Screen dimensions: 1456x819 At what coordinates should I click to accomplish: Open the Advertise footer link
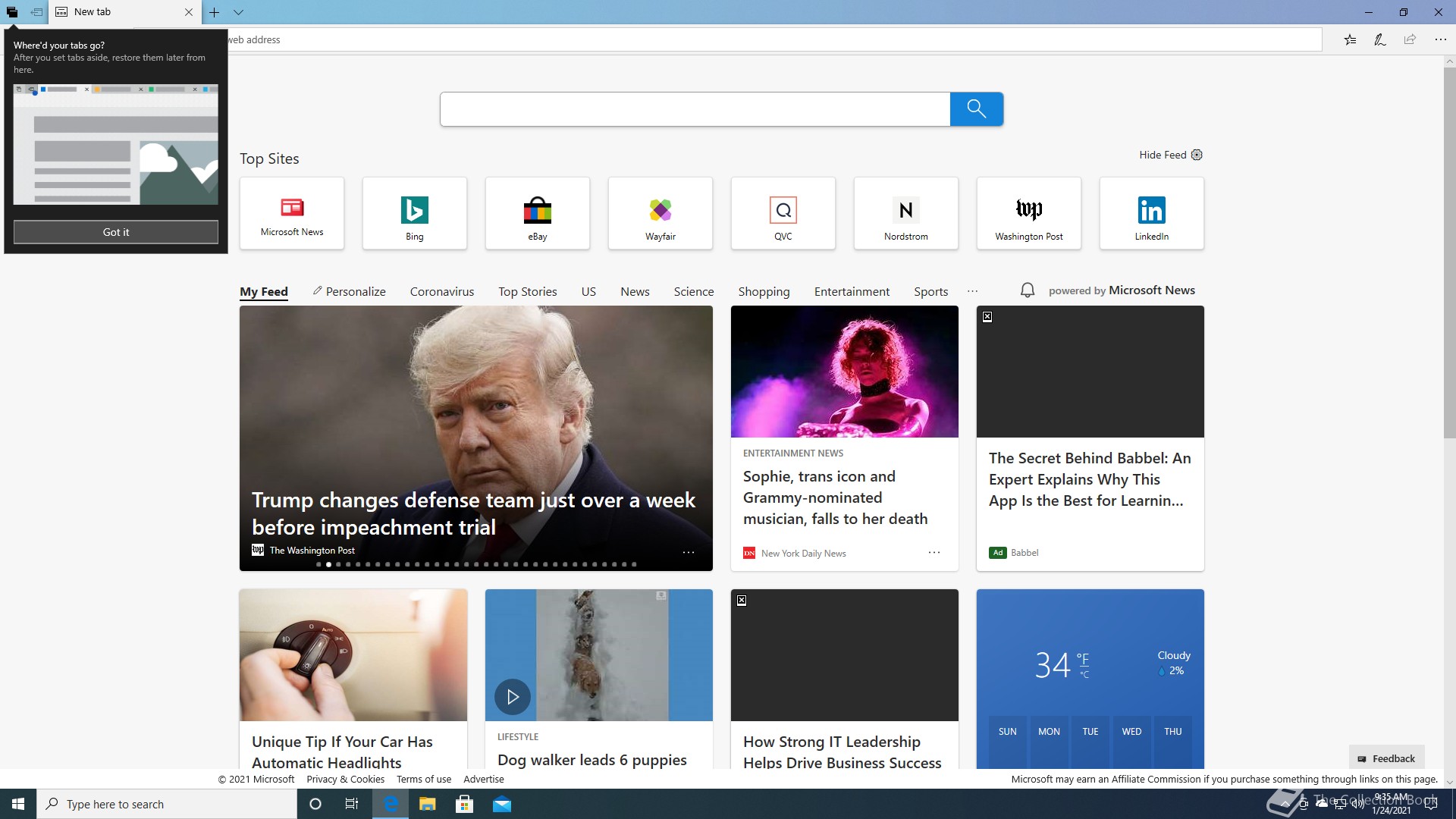coord(484,779)
